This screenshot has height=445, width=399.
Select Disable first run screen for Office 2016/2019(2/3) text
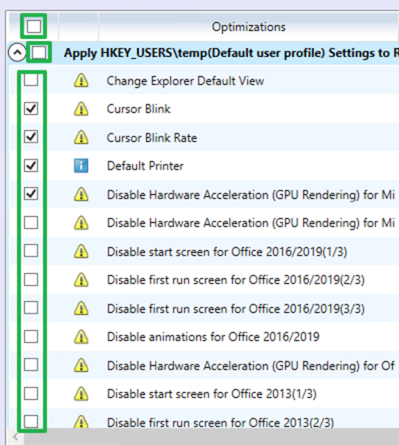236,280
